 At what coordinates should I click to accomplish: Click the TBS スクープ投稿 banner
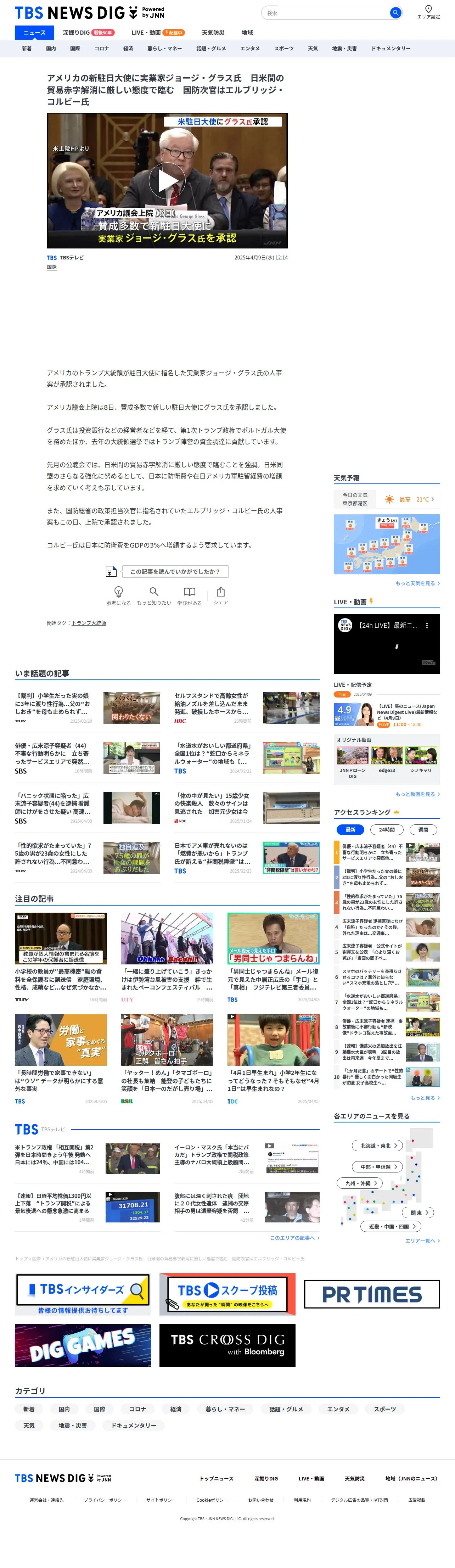(x=227, y=1294)
